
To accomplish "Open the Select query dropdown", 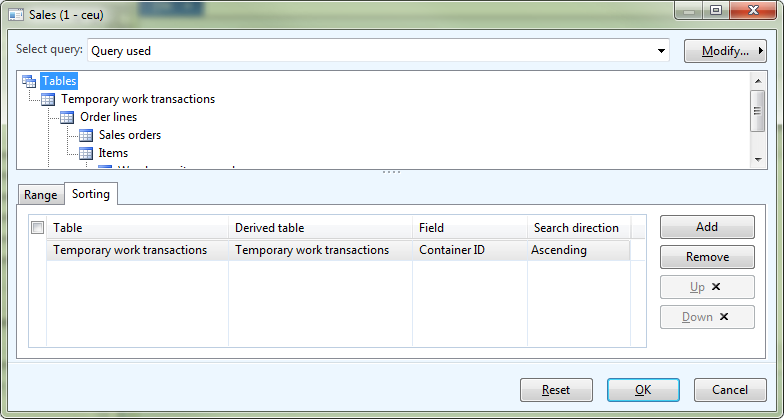I will (x=661, y=50).
